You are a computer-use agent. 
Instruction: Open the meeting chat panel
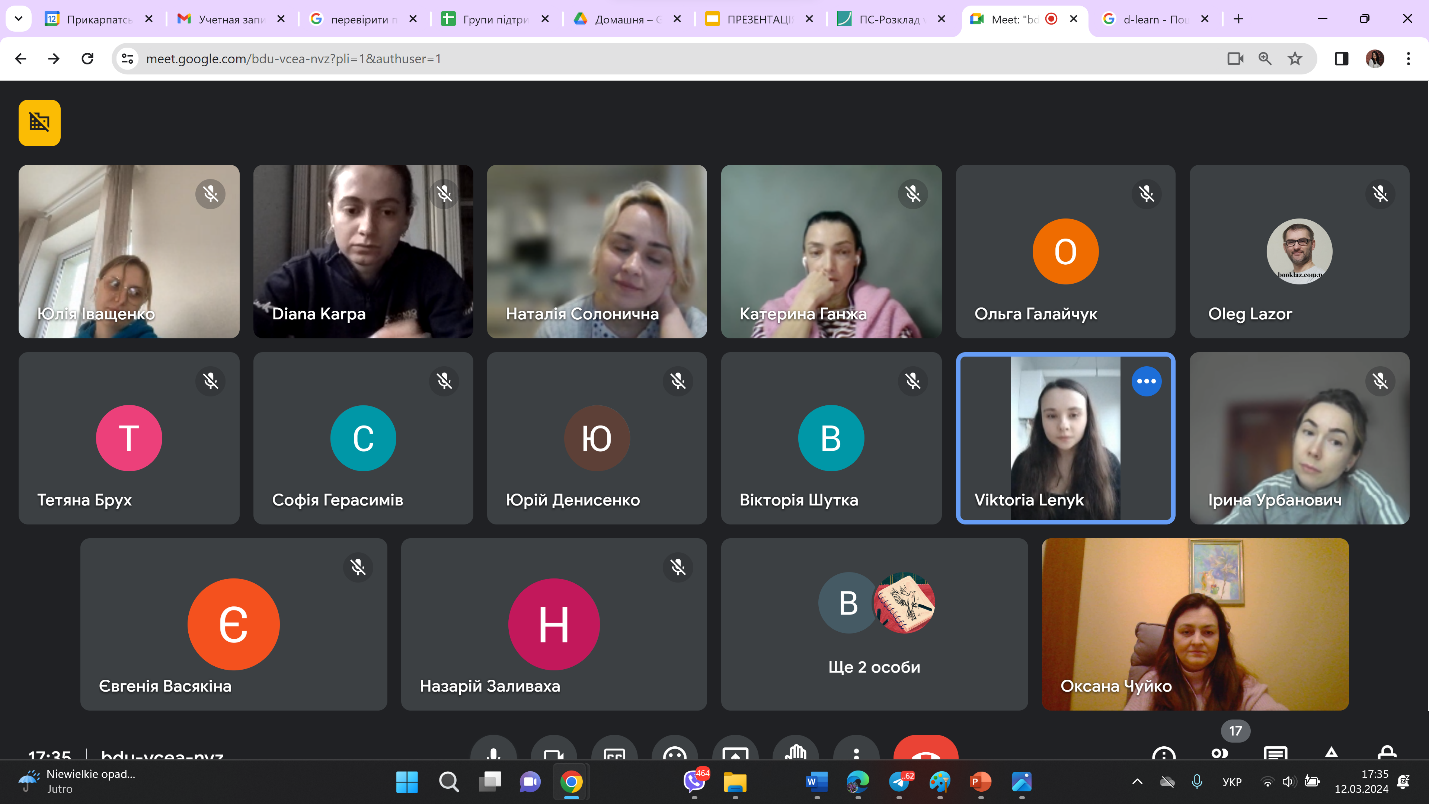pos(1275,755)
